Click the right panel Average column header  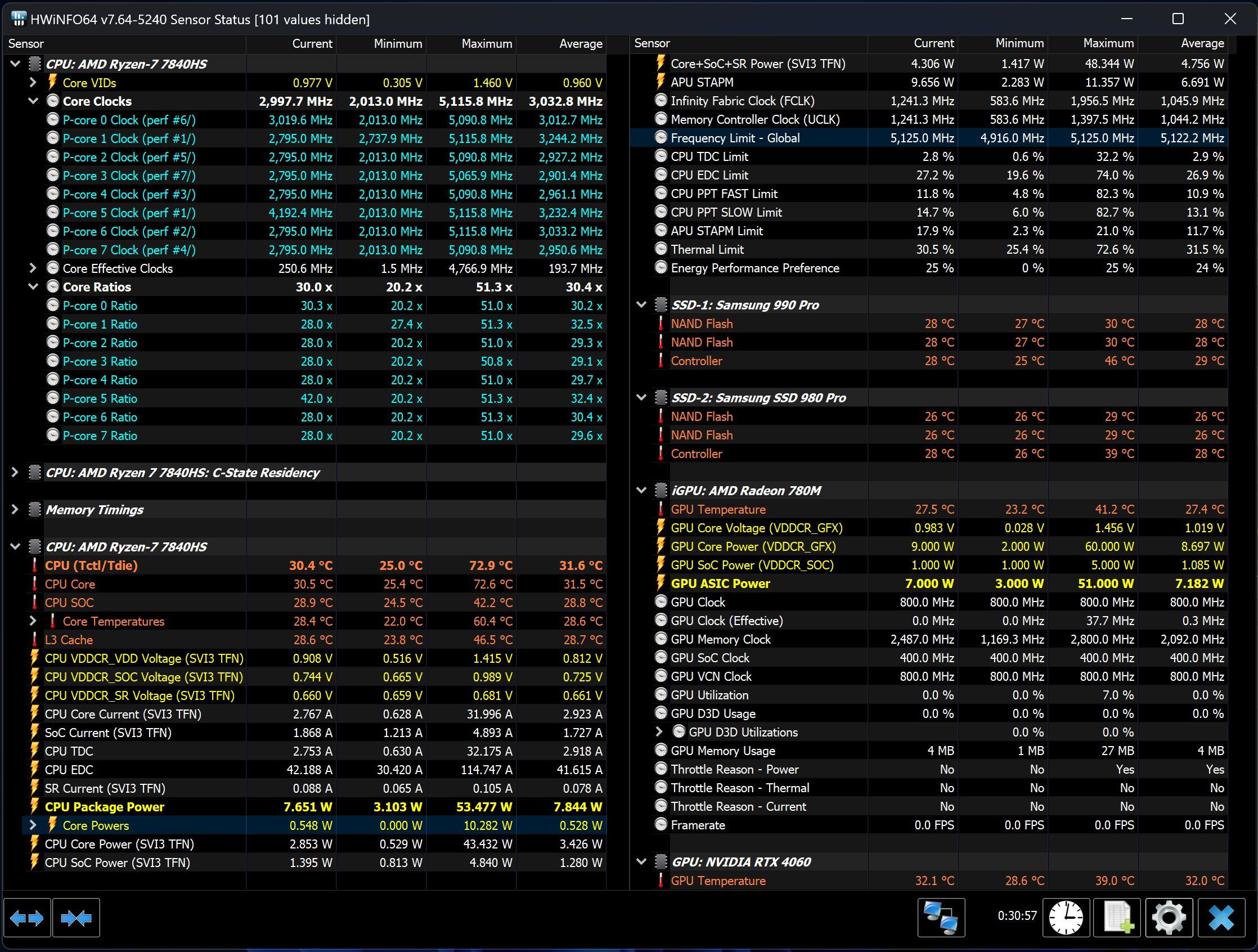point(1202,43)
